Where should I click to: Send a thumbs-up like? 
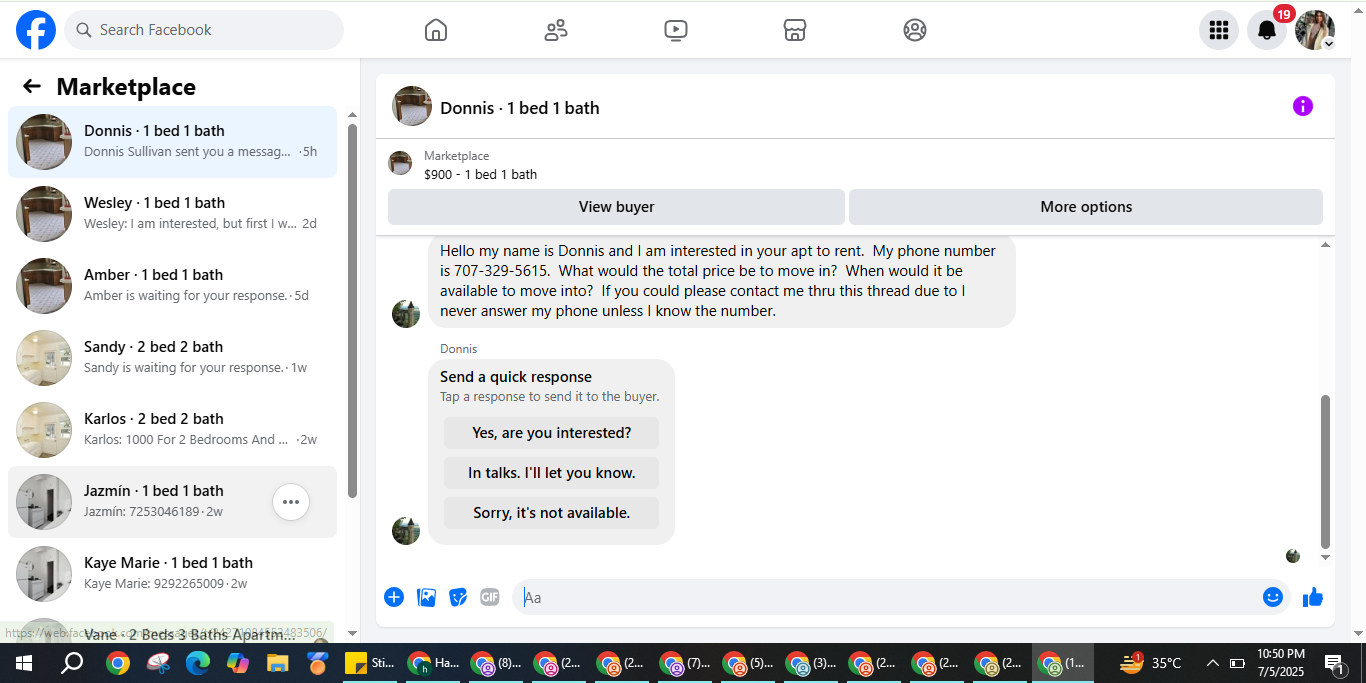point(1313,597)
